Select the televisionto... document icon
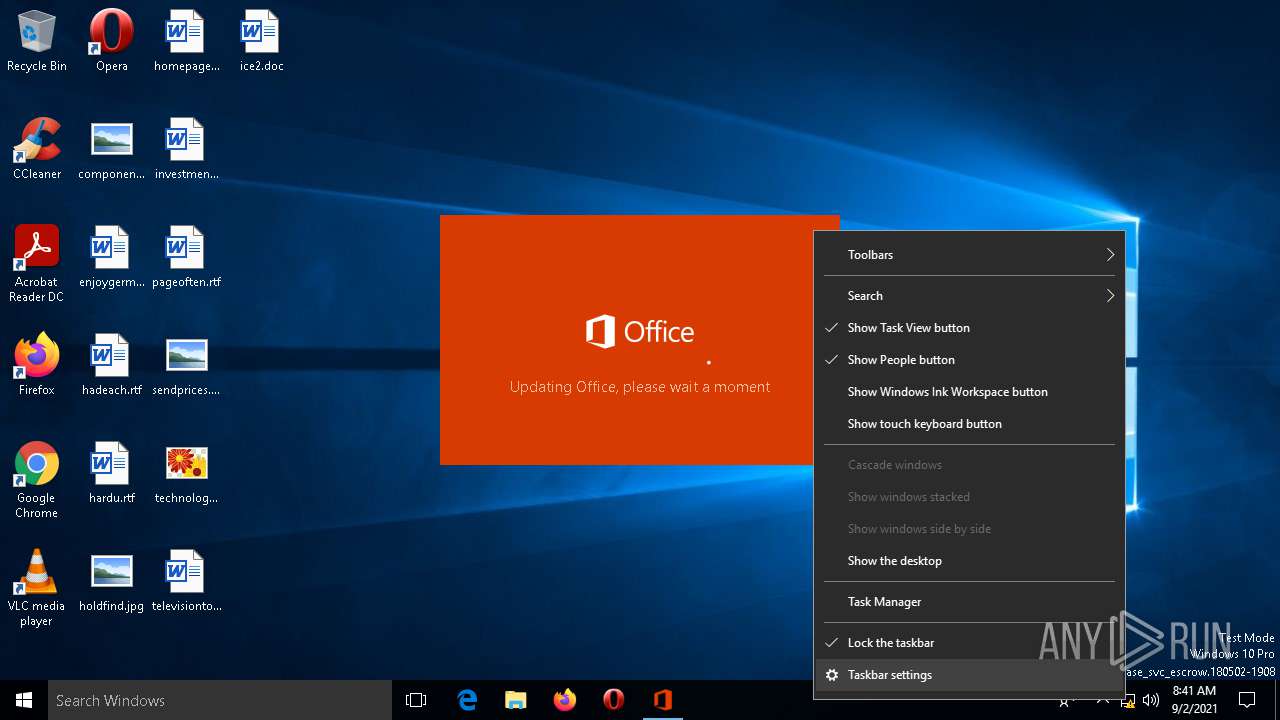This screenshot has width=1280, height=720. 186,580
